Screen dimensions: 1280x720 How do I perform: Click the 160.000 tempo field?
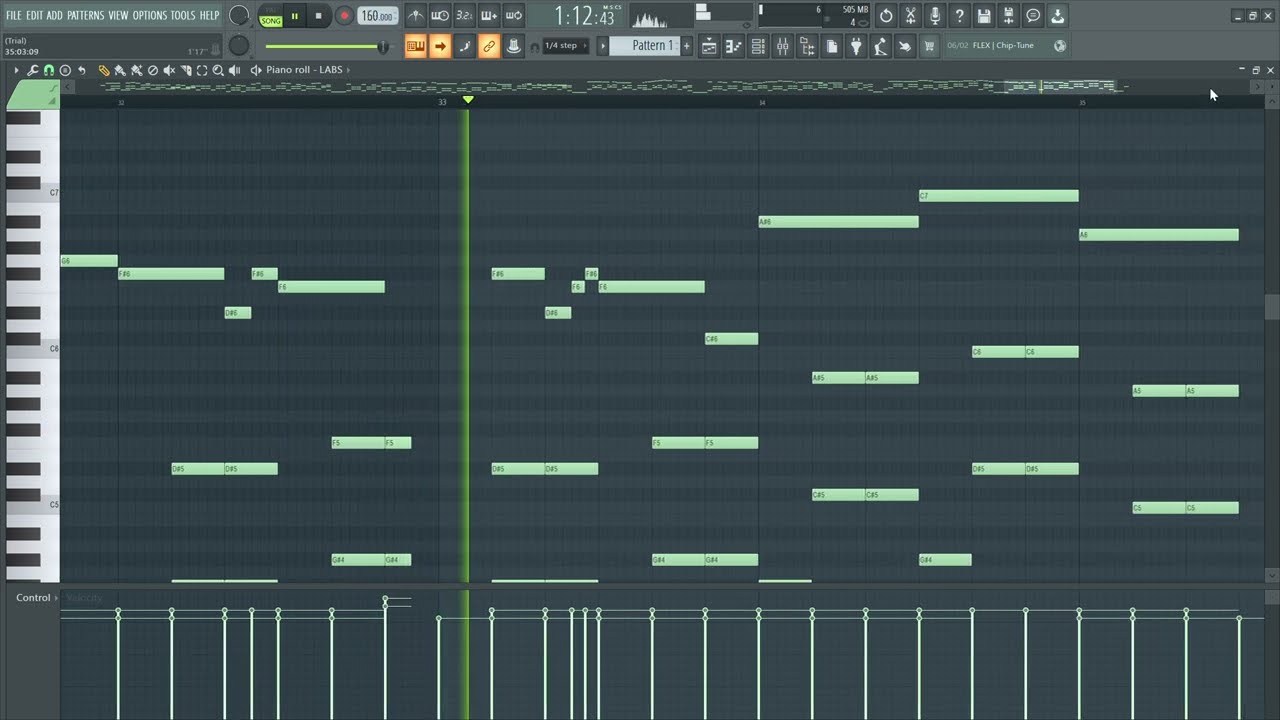tap(377, 16)
